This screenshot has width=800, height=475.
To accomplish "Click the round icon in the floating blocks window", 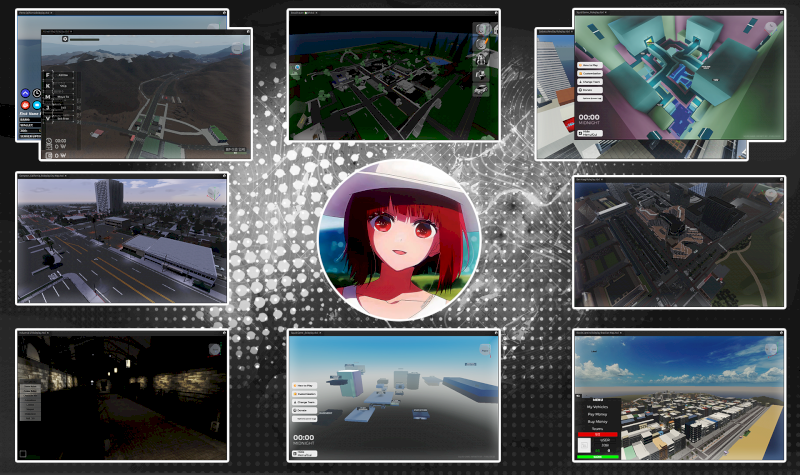I will tap(485, 349).
